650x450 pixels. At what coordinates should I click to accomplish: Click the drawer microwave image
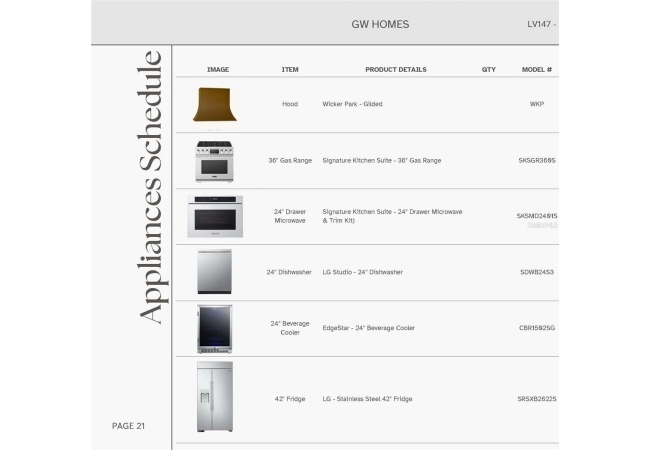215,216
